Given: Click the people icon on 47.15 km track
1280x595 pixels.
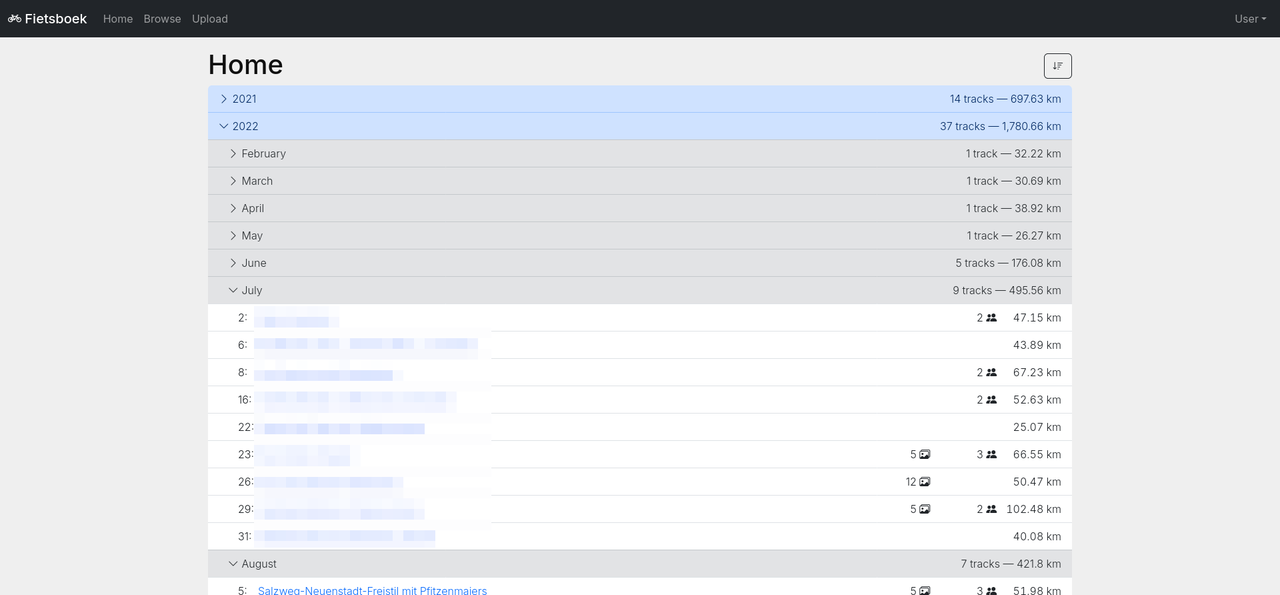Looking at the screenshot, I should 991,318.
